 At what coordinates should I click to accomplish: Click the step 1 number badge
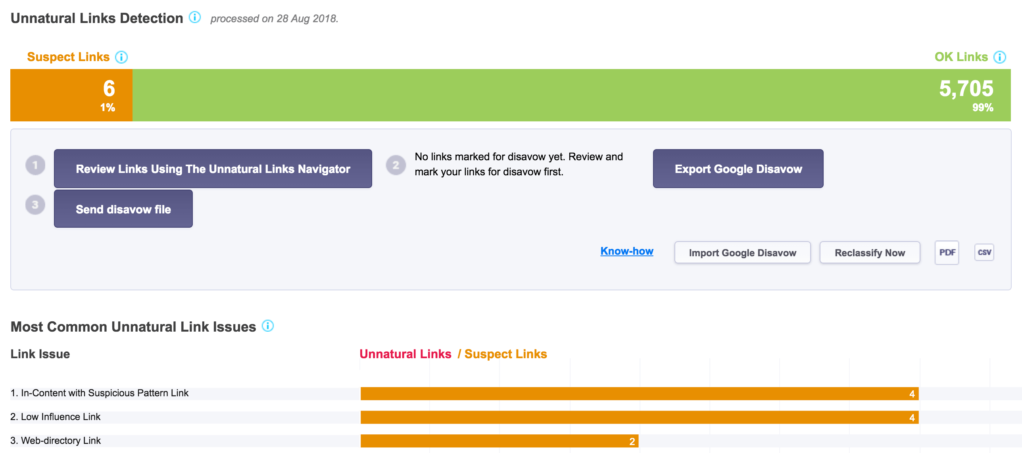pos(36,167)
